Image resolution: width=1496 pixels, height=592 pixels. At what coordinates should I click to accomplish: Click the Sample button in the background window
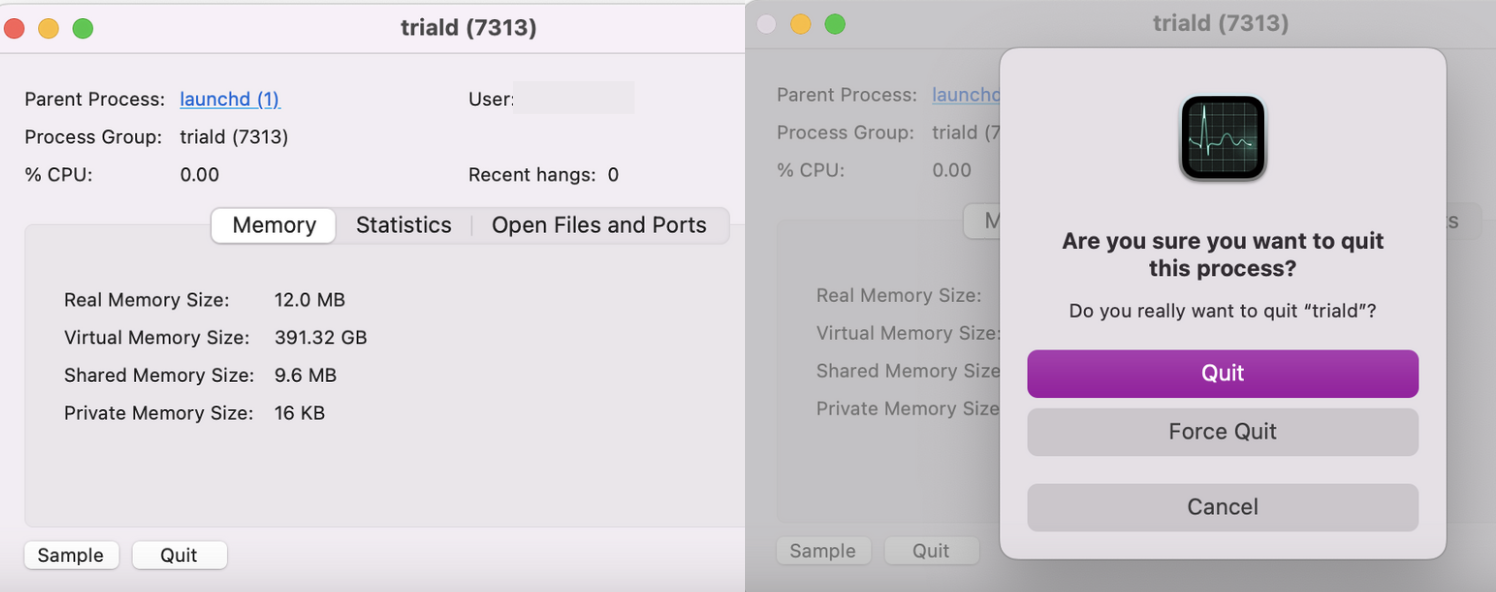824,550
